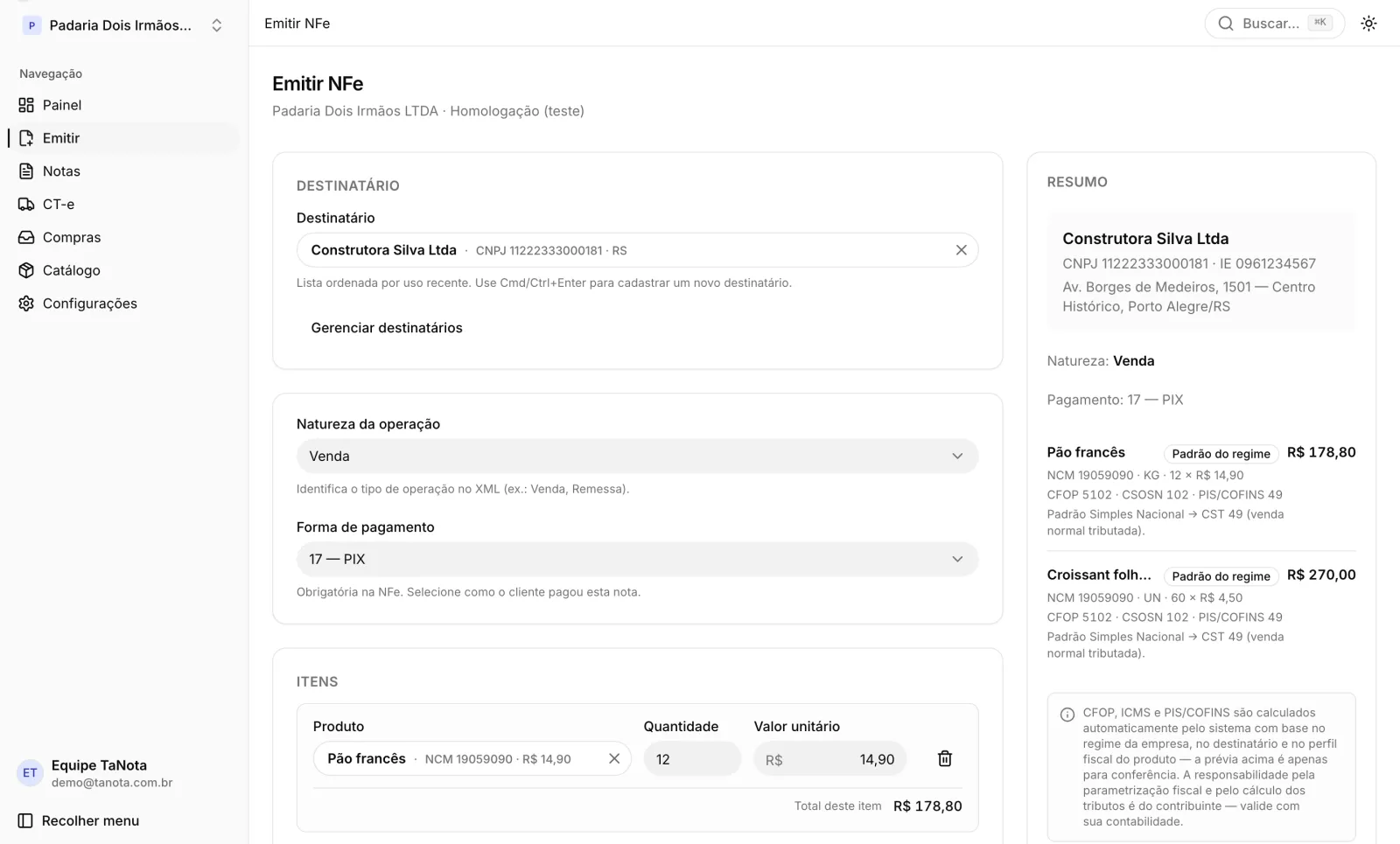This screenshot has height=844, width=1400.
Task: Open Notas menu item
Action: pos(123,171)
